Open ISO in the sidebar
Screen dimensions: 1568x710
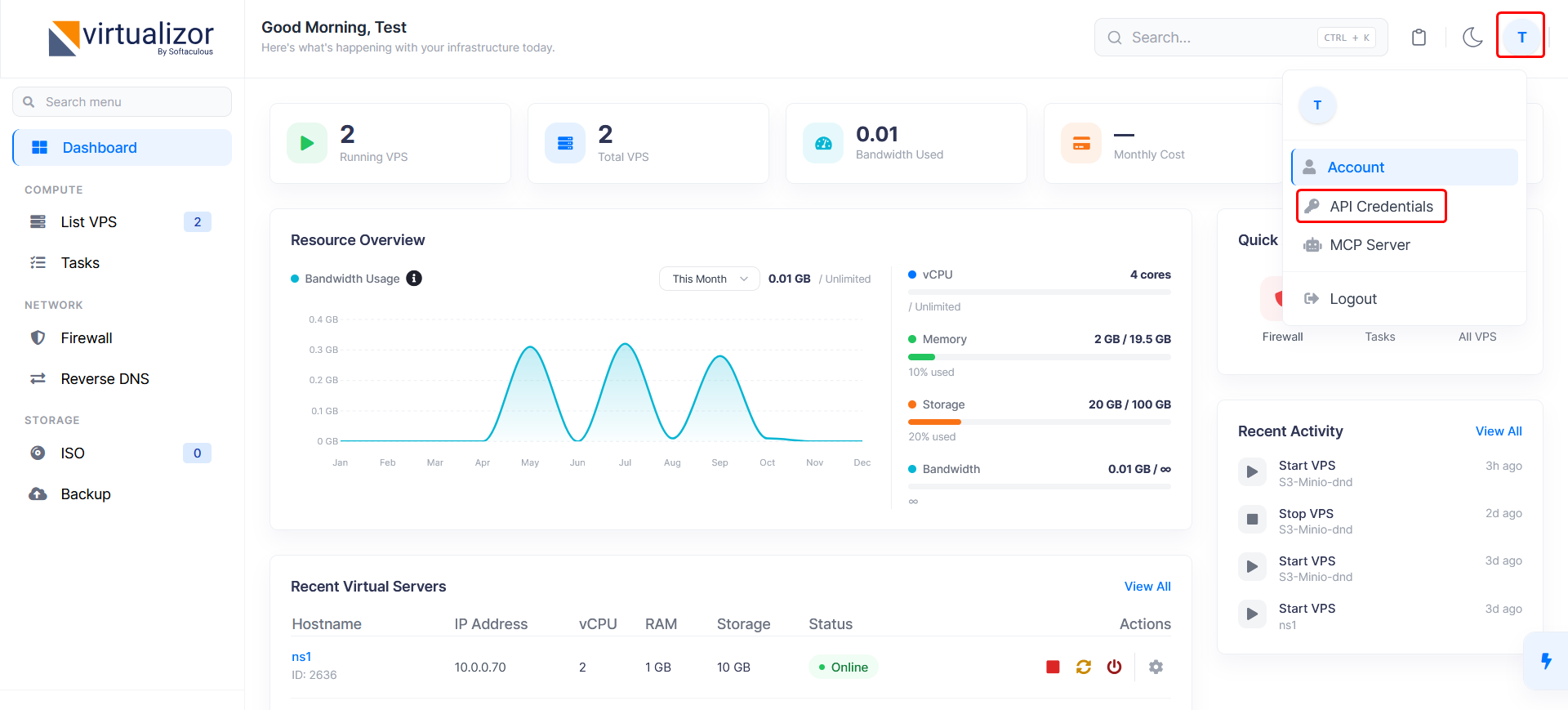(x=122, y=453)
